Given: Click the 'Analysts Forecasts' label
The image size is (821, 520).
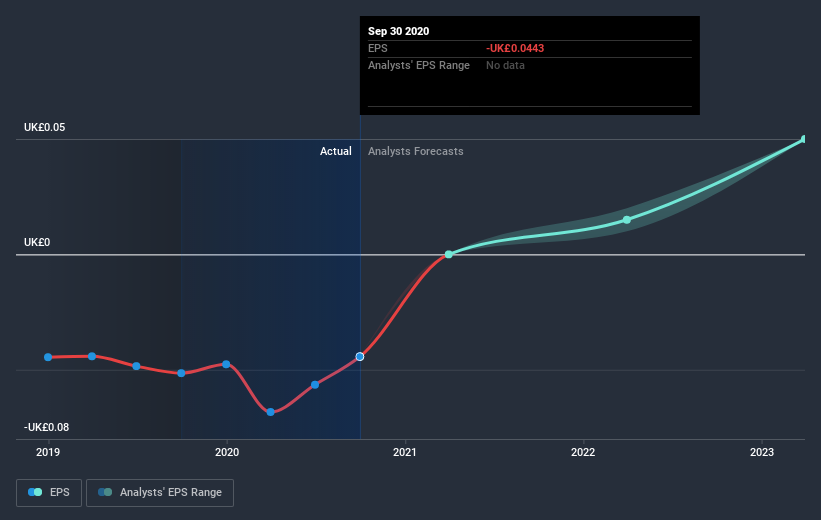Looking at the screenshot, I should click(x=416, y=151).
